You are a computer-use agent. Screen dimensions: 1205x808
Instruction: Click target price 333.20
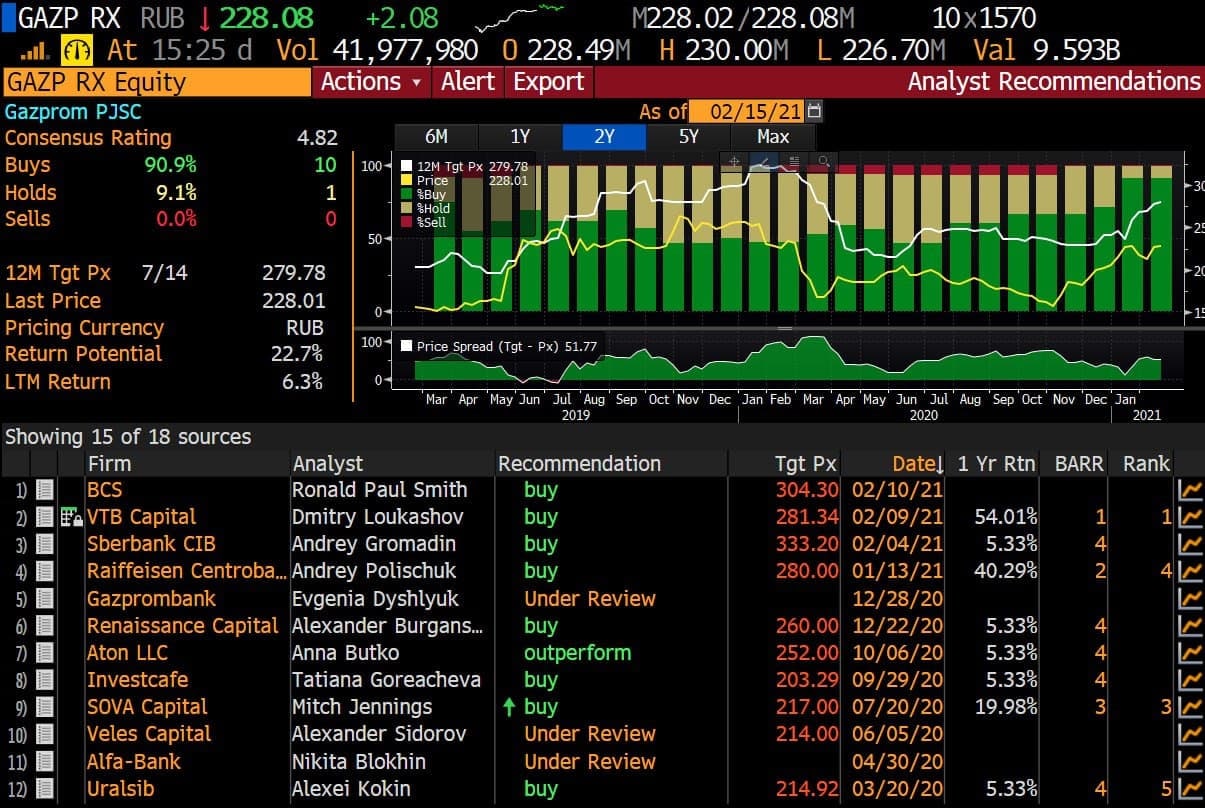coord(807,544)
